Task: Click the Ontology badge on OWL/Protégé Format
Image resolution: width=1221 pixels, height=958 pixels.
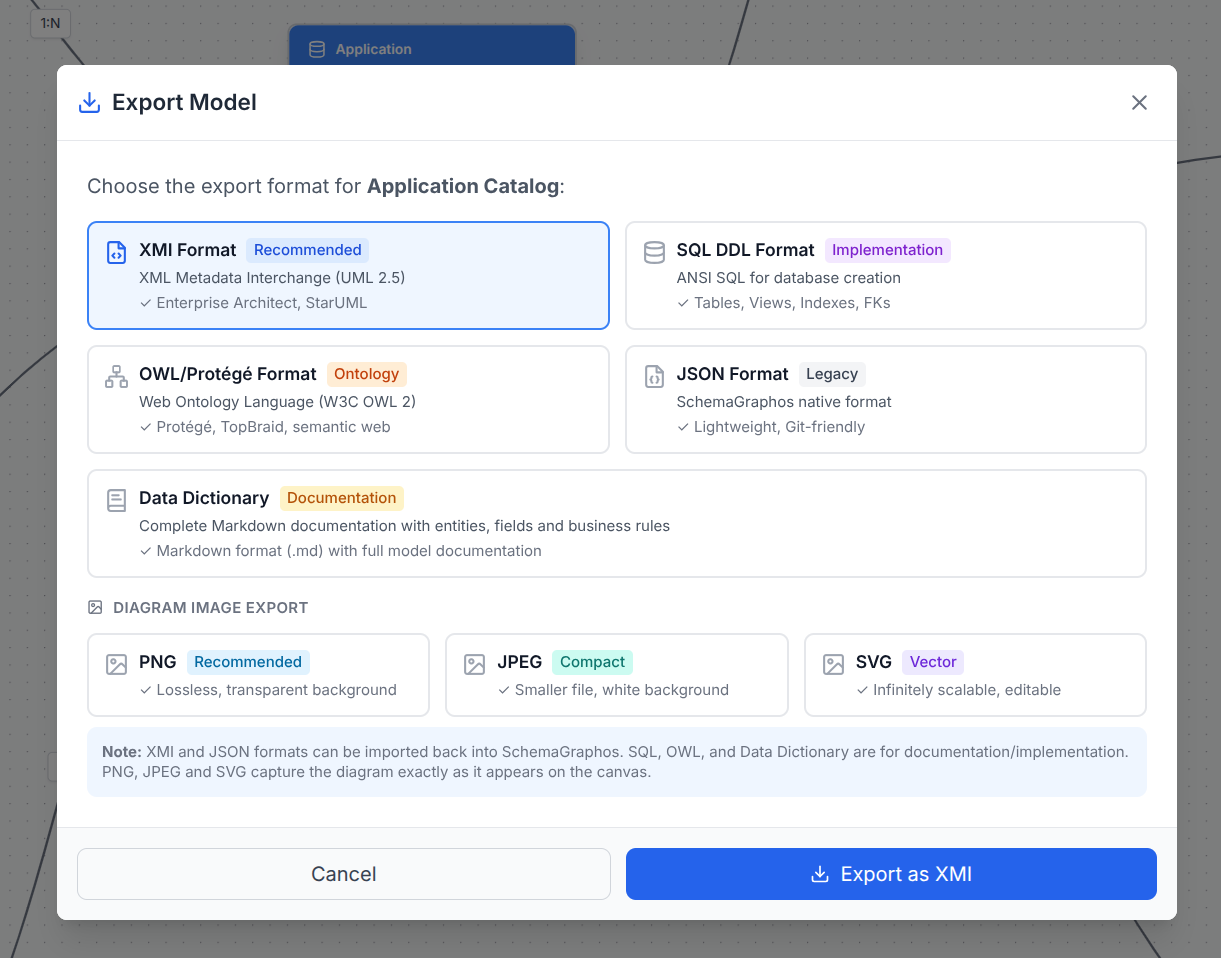Action: [366, 373]
